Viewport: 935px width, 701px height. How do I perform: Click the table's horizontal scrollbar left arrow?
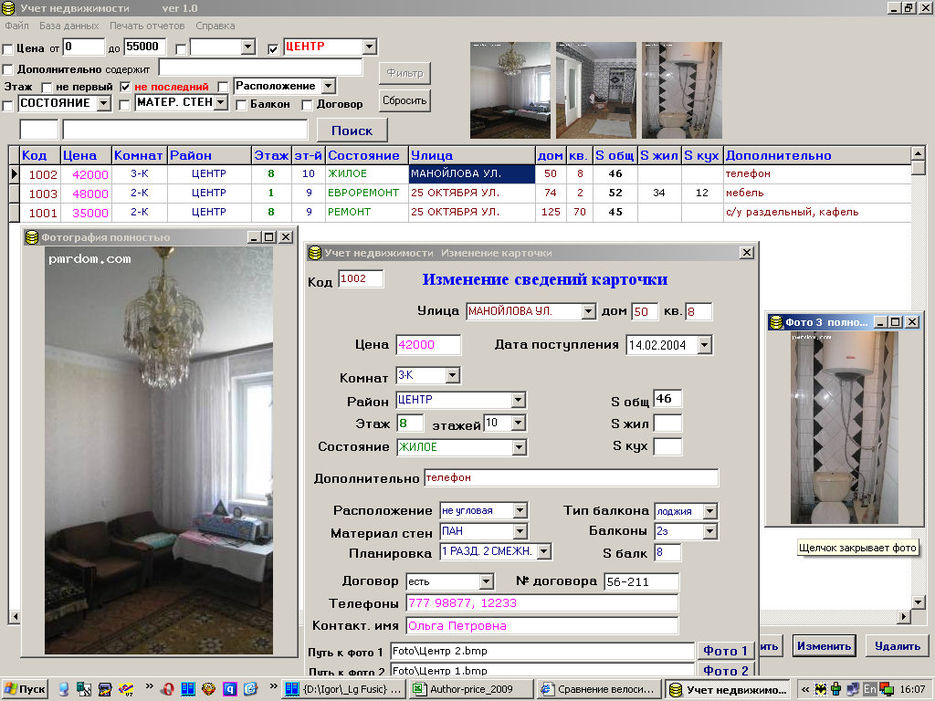coord(15,616)
